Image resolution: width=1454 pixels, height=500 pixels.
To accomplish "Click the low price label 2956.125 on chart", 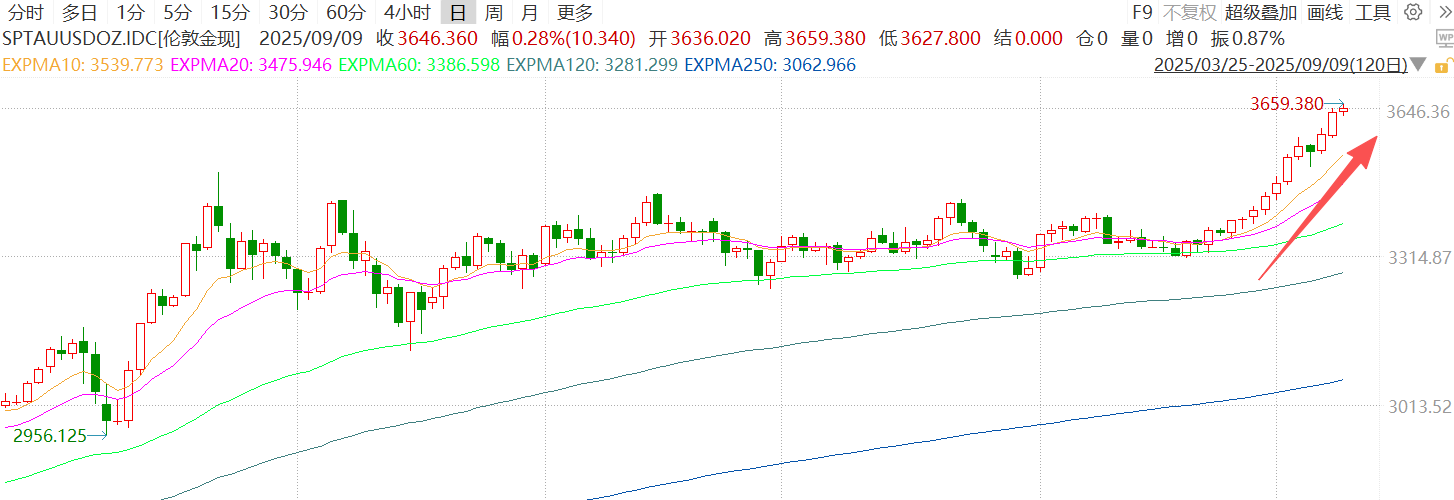I will (x=49, y=436).
